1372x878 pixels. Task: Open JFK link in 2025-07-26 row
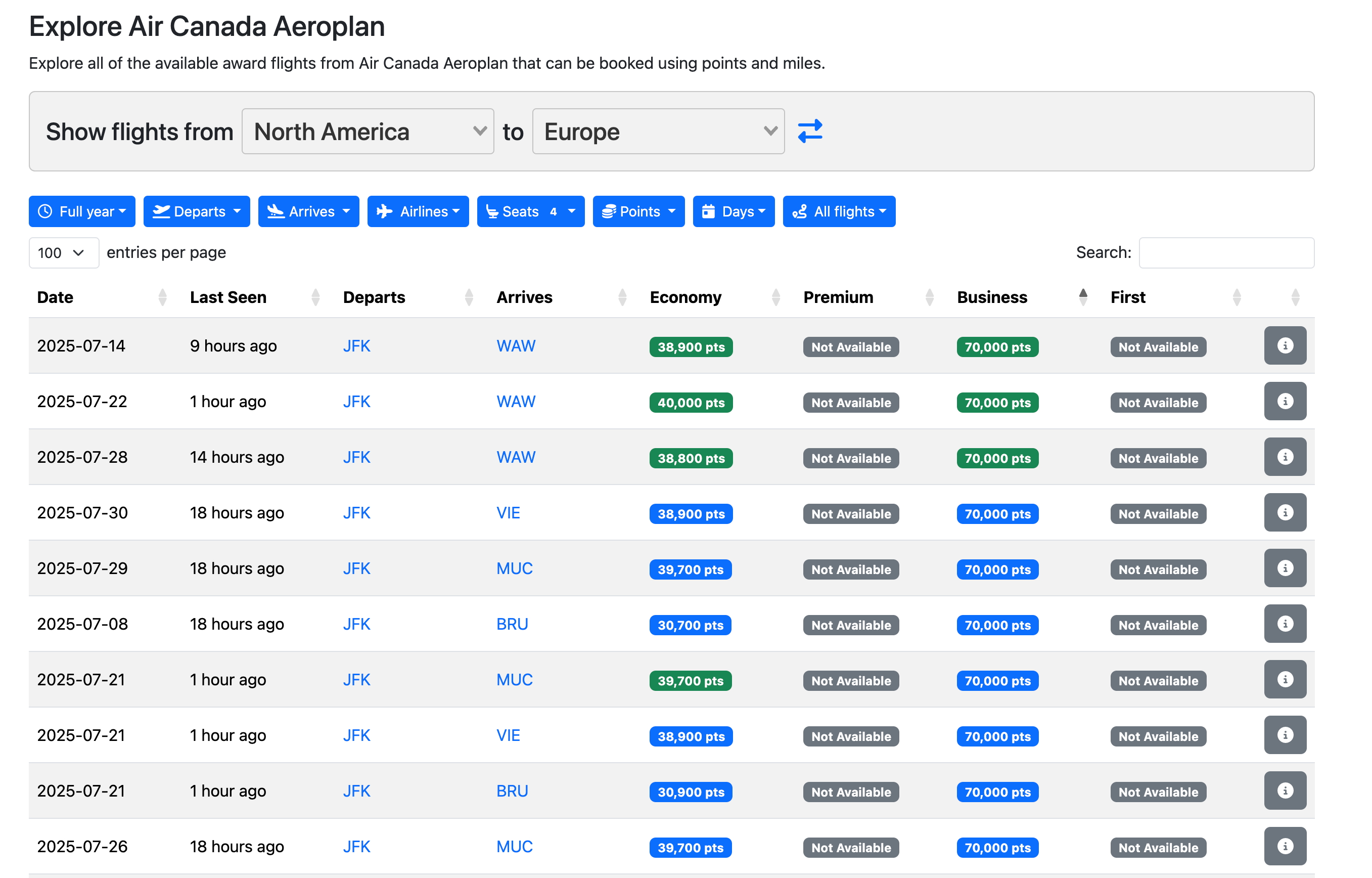click(357, 846)
